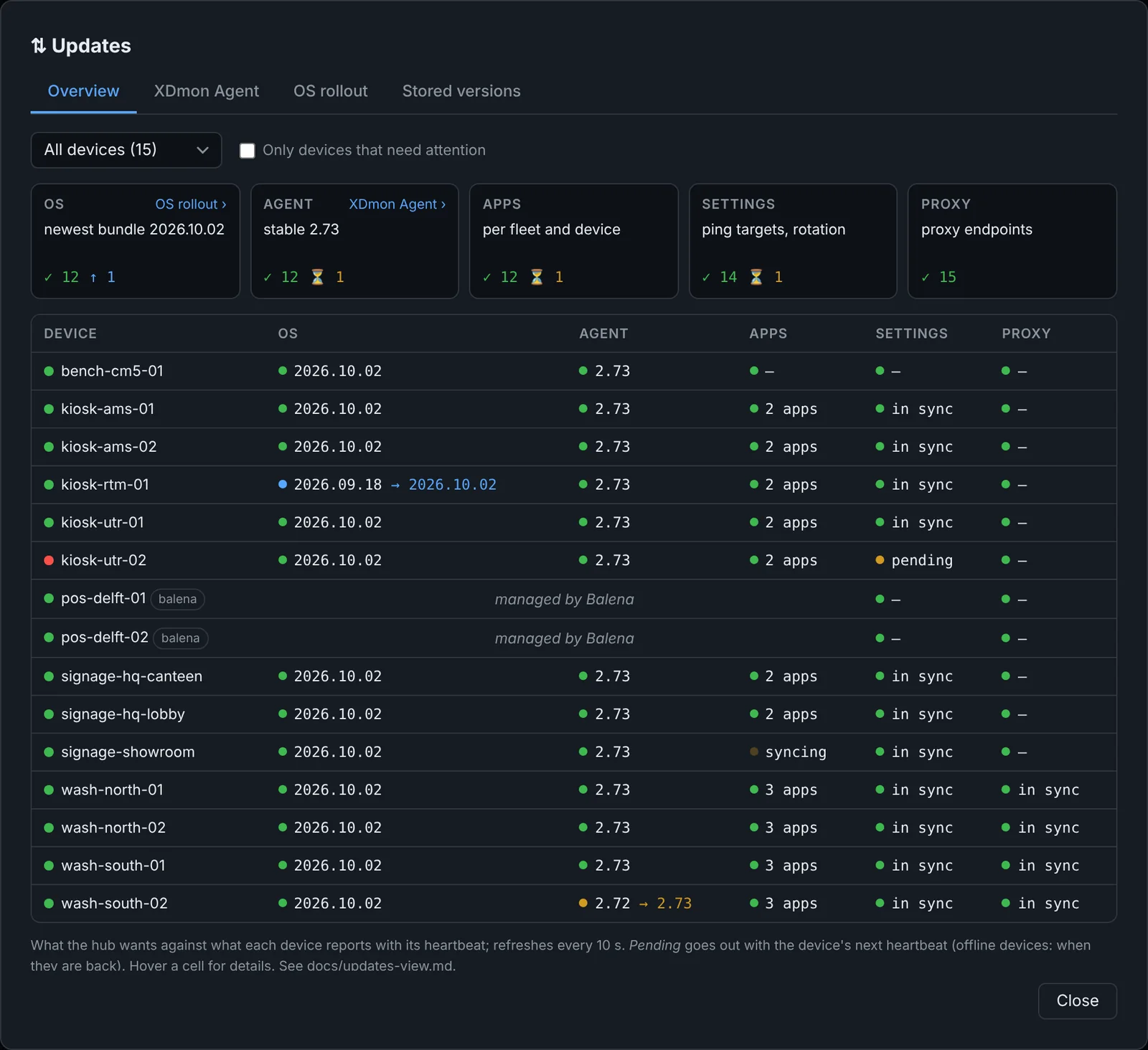
Task: Click green proxy dot for wash-north-01
Action: 1006,790
